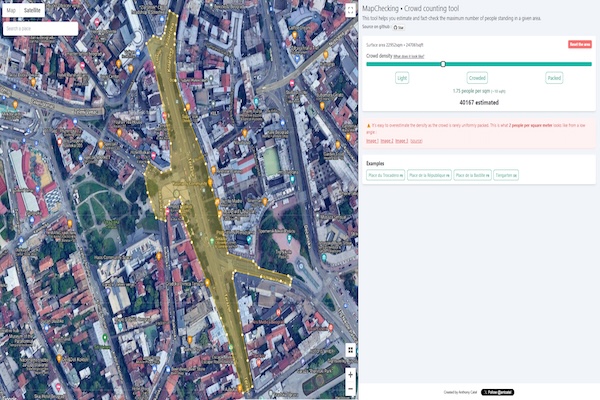
Task: Zoom out of the map
Action: (350, 388)
